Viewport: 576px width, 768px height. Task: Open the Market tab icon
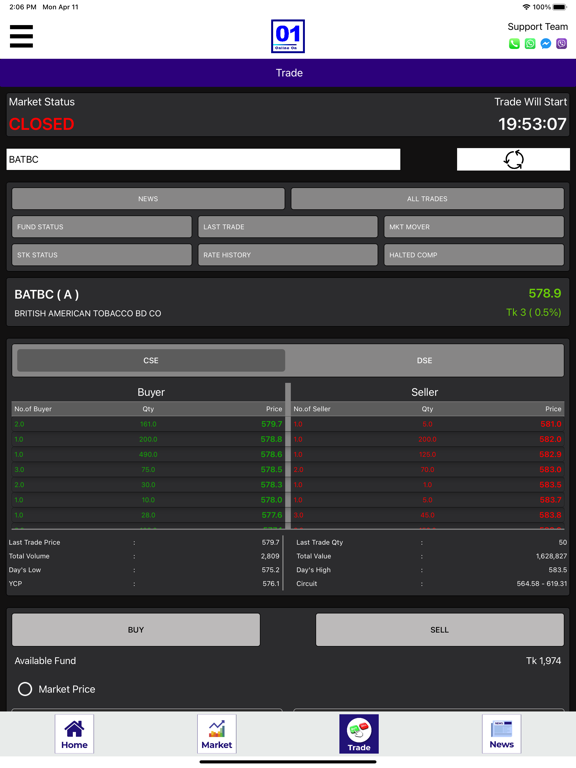[216, 734]
